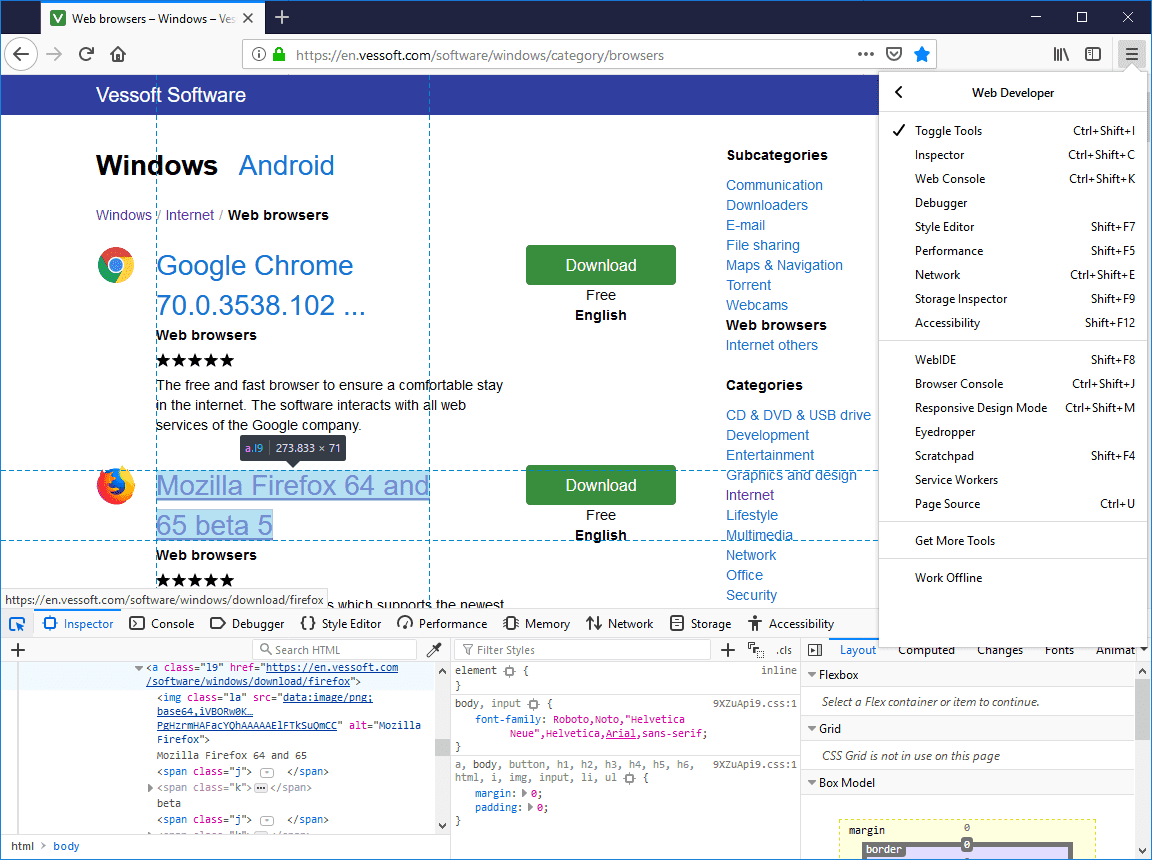Viewport: 1152px width, 860px height.
Task: Expand the span class="k" node
Action: tap(151, 788)
